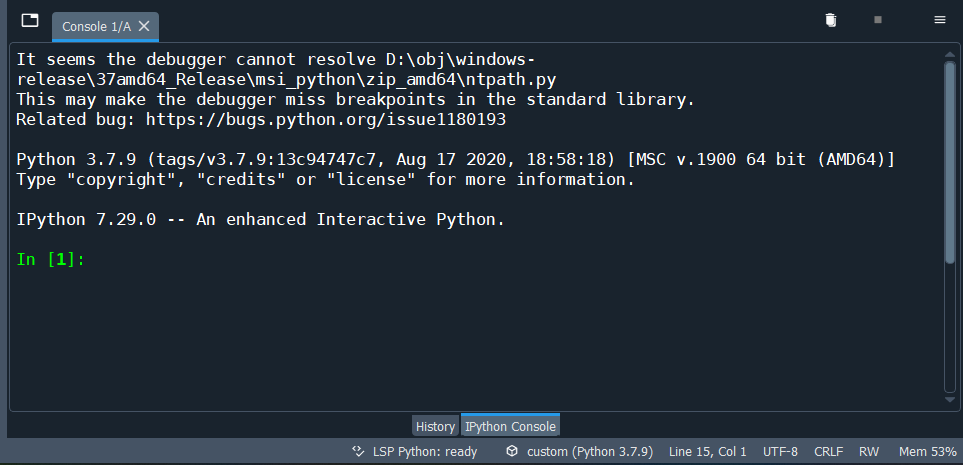
Task: Click the interpreter cube icon in status bar
Action: 512,451
